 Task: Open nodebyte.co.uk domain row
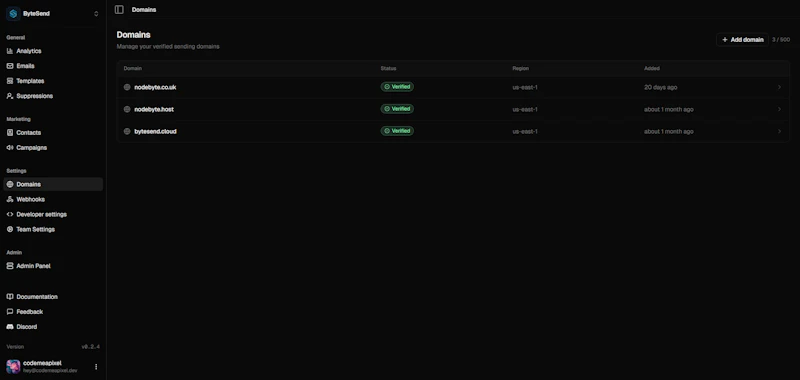453,87
